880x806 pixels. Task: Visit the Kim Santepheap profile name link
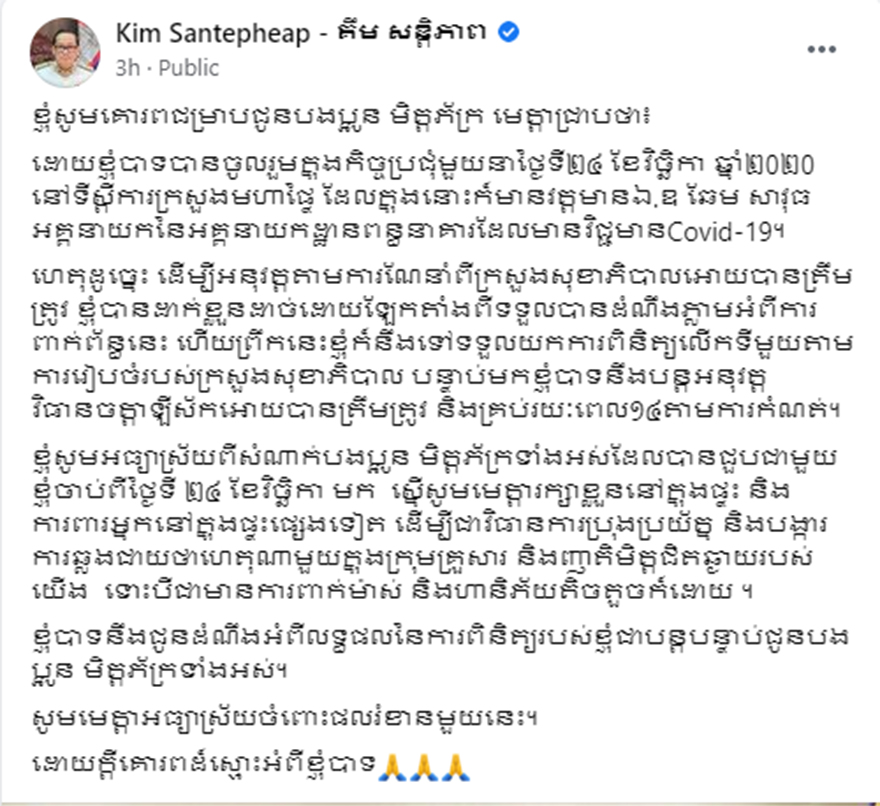pos(213,34)
